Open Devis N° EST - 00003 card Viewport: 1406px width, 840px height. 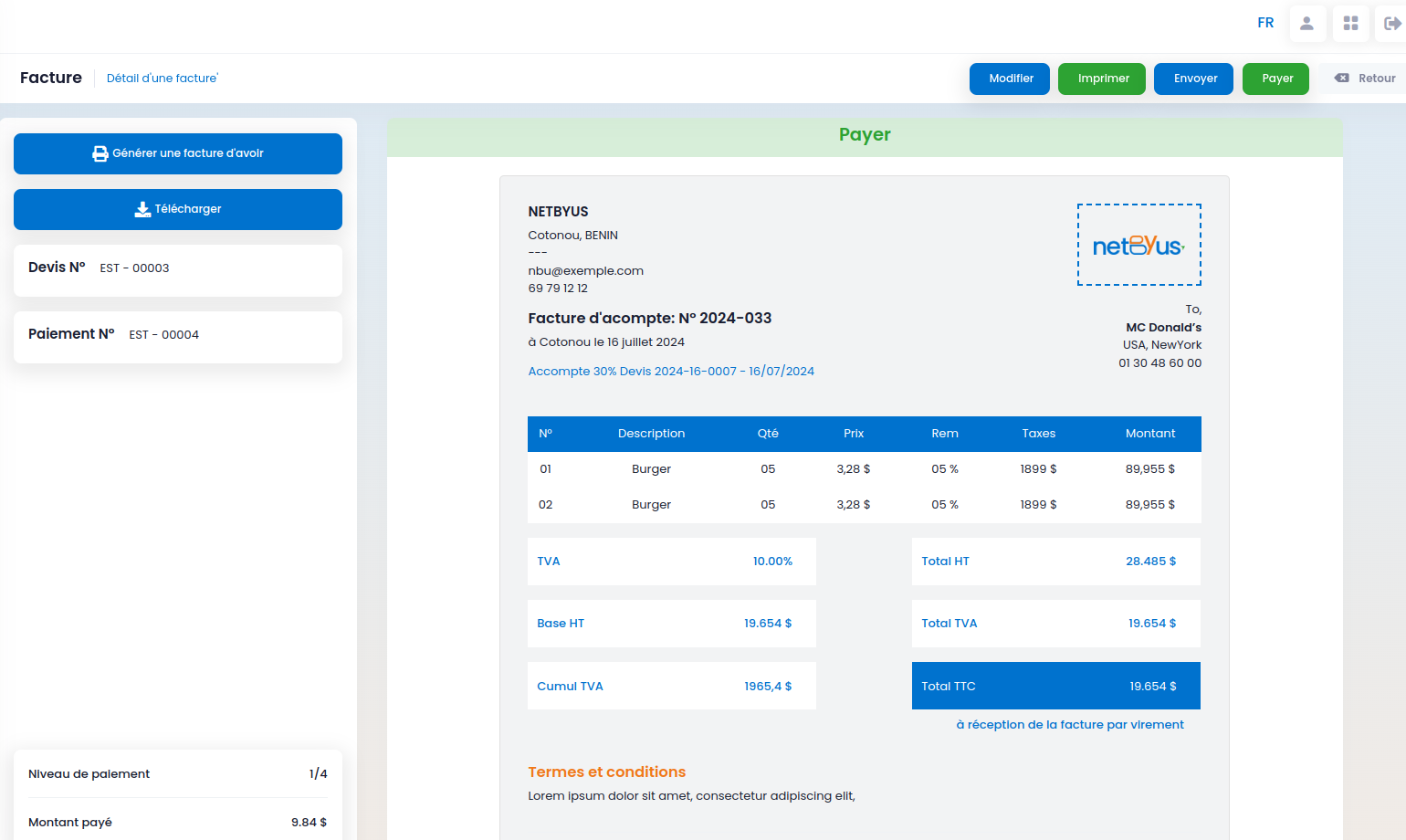click(178, 270)
